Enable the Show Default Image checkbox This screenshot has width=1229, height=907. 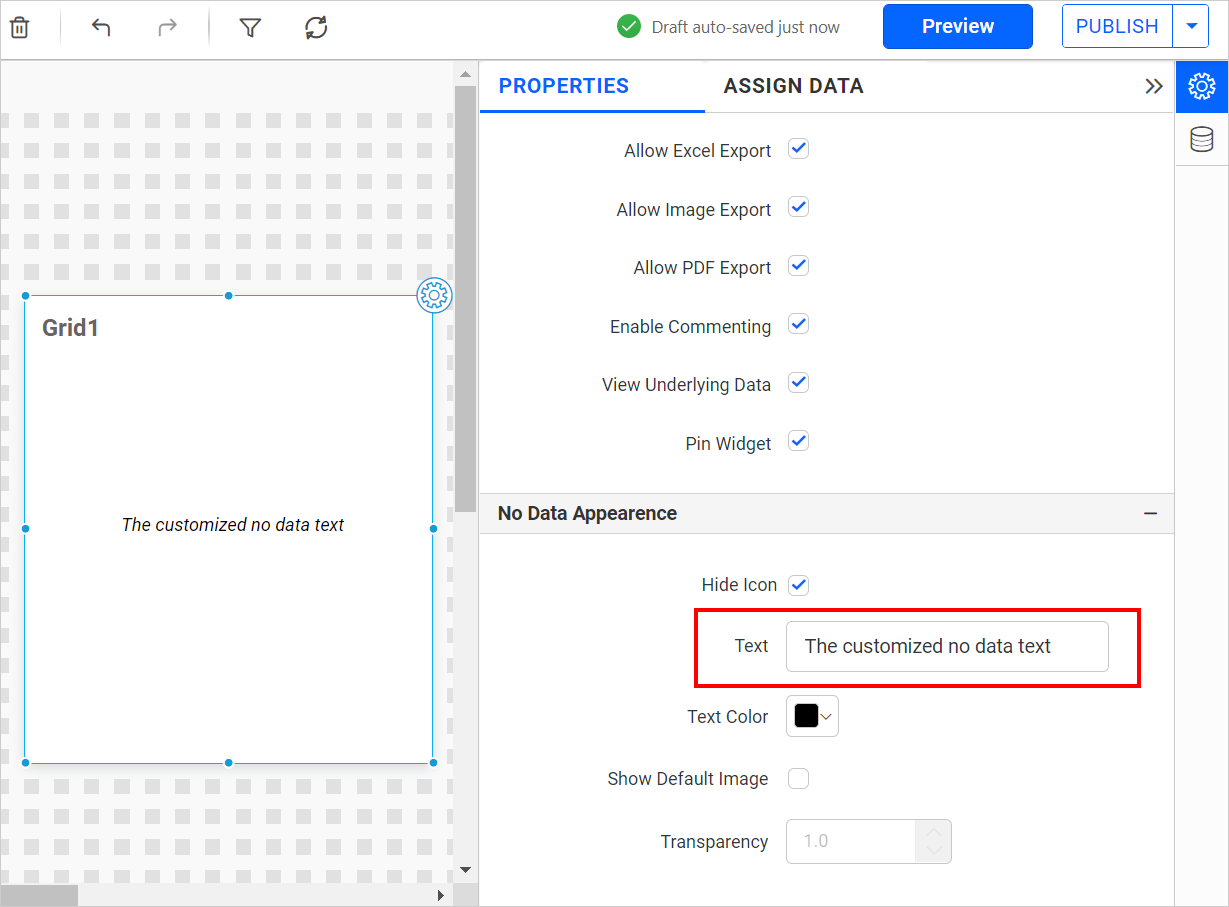pos(798,778)
